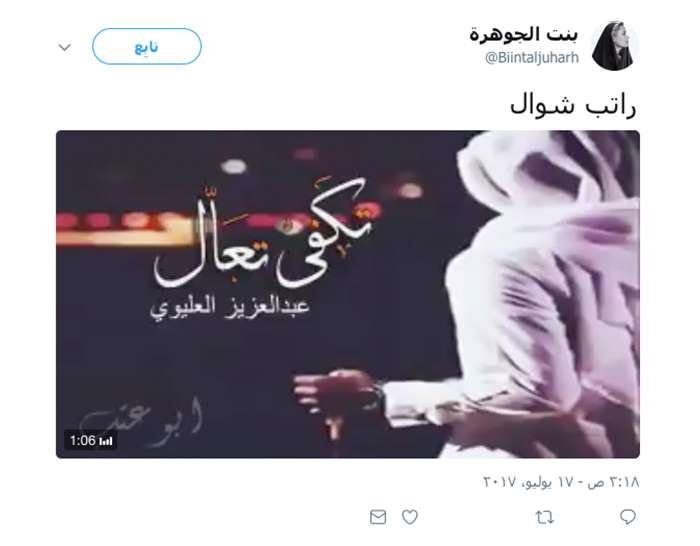The height and width of the screenshot is (546, 700).
Task: Select the tweet text راتب شوال
Action: 573,106
